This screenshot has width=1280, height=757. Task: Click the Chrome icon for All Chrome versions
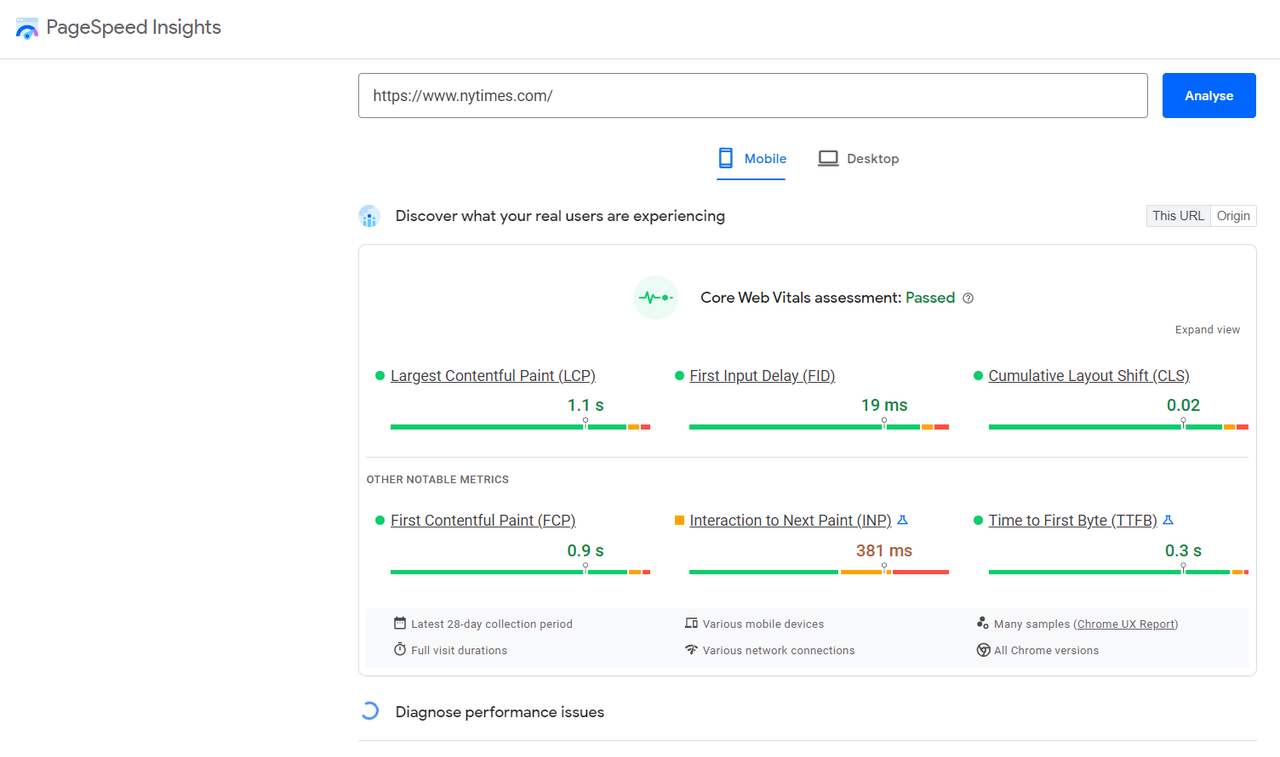click(x=983, y=650)
